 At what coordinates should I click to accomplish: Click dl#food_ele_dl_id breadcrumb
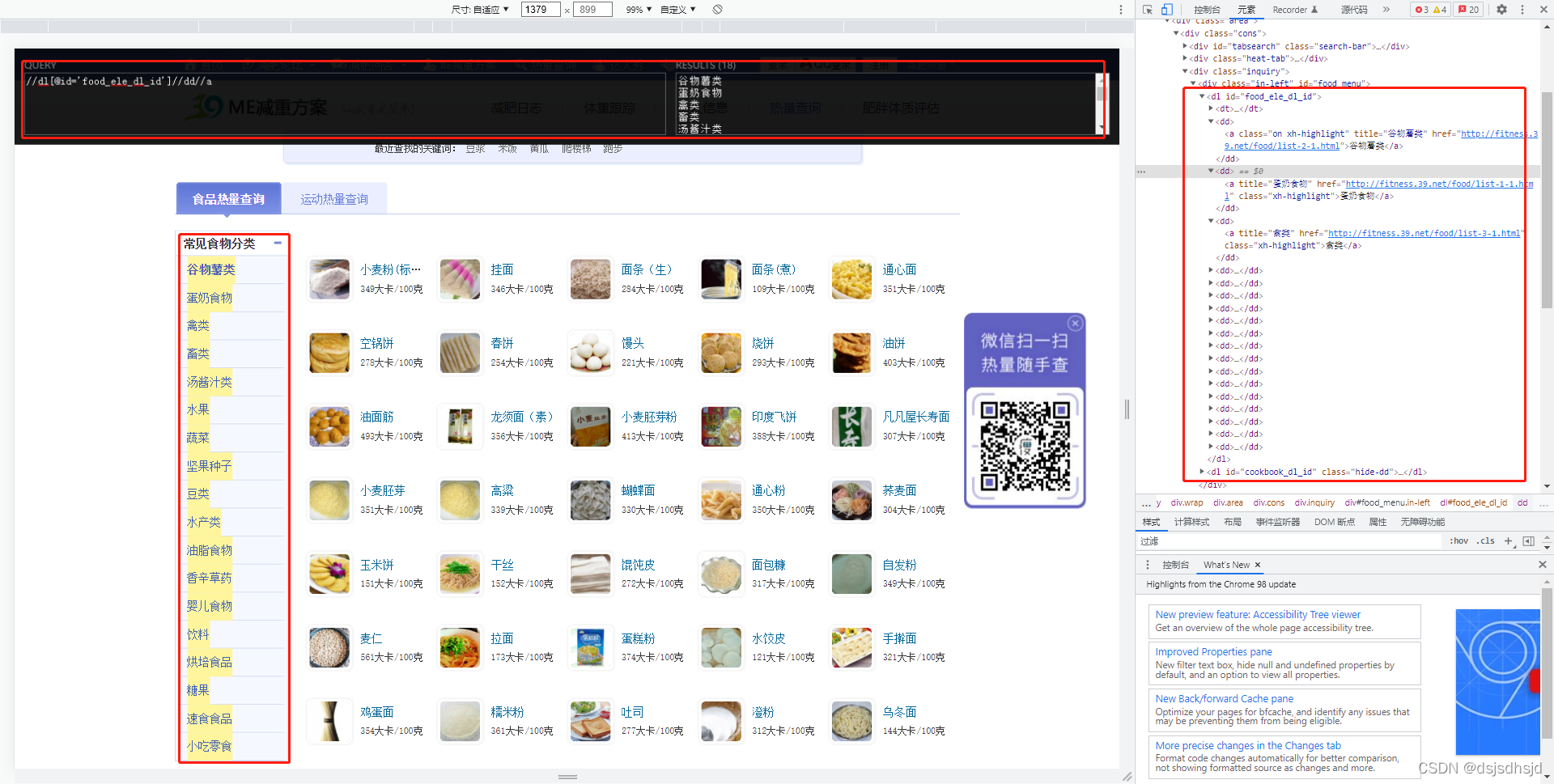[x=1473, y=502]
